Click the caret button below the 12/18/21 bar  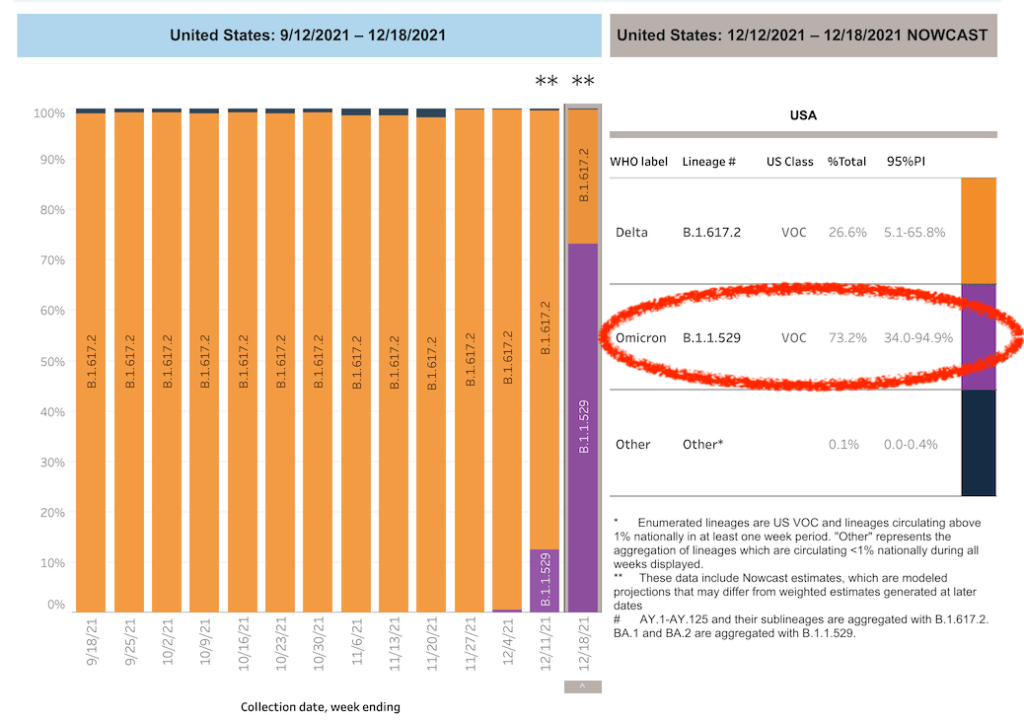tap(583, 687)
